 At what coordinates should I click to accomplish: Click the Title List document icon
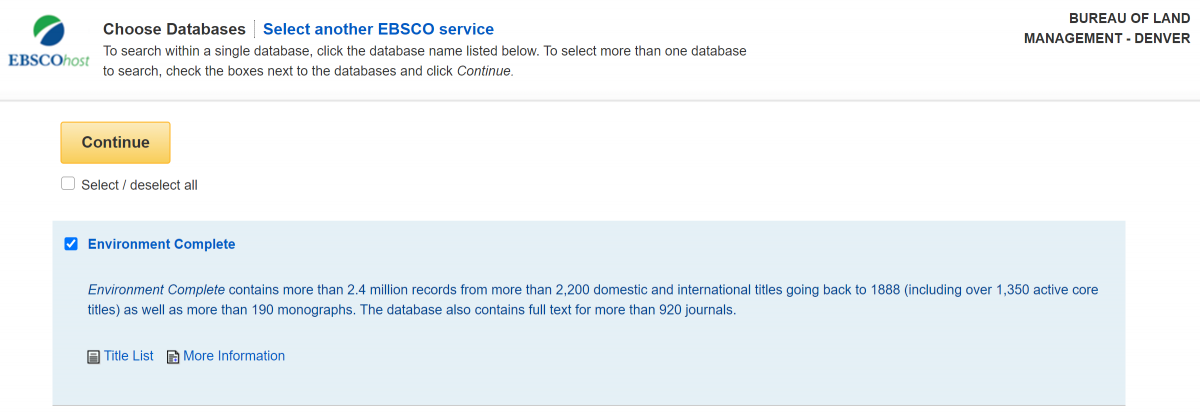(x=94, y=357)
